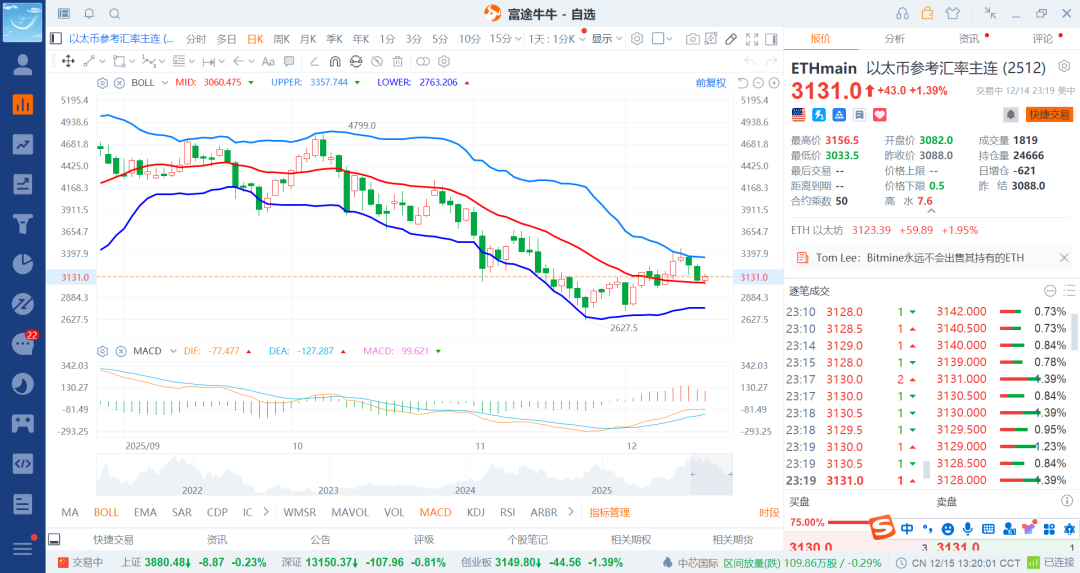Open the market trend sidebar icon
1080x573 pixels.
click(x=23, y=145)
